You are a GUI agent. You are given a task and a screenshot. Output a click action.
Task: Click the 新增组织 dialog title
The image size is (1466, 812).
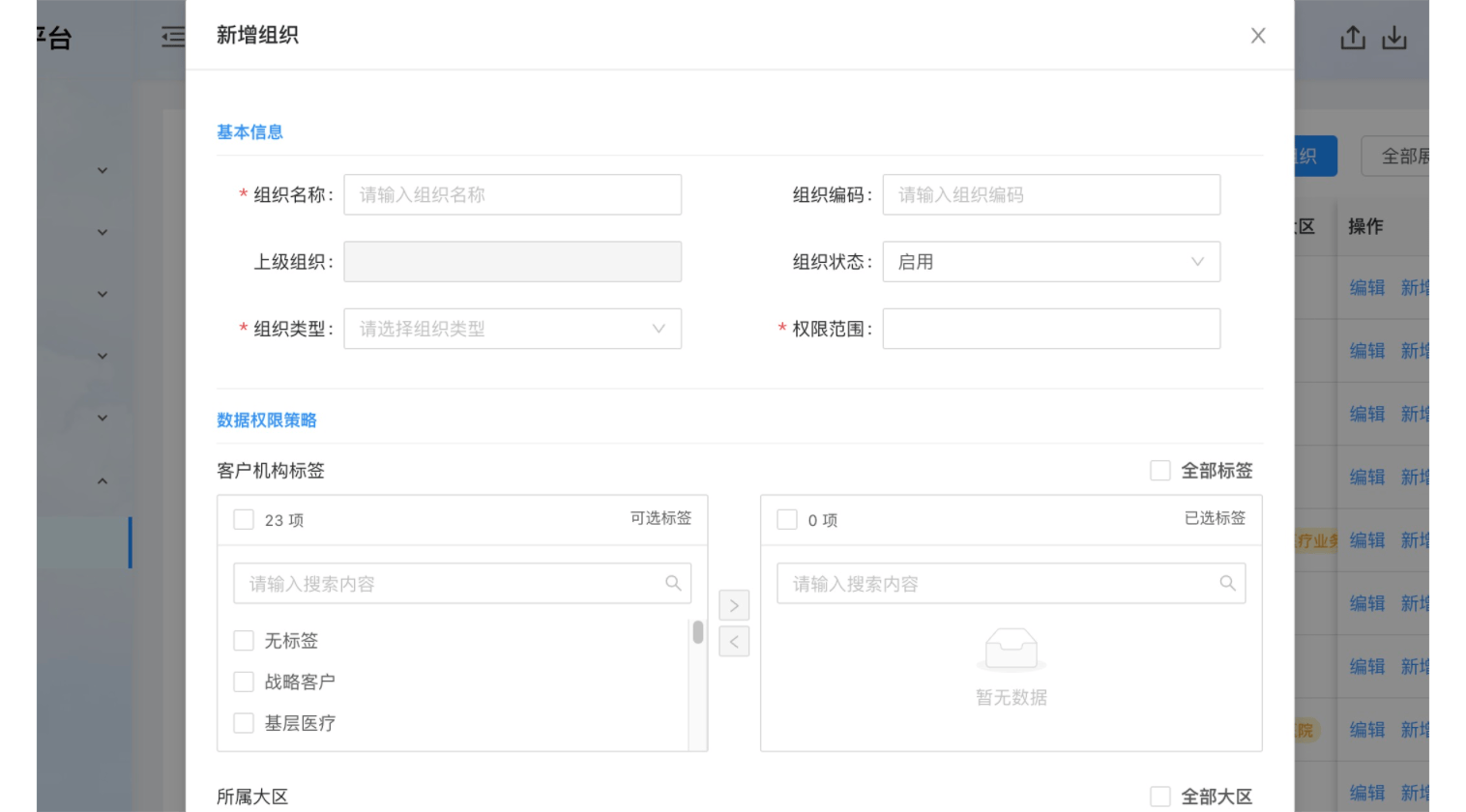(x=257, y=36)
